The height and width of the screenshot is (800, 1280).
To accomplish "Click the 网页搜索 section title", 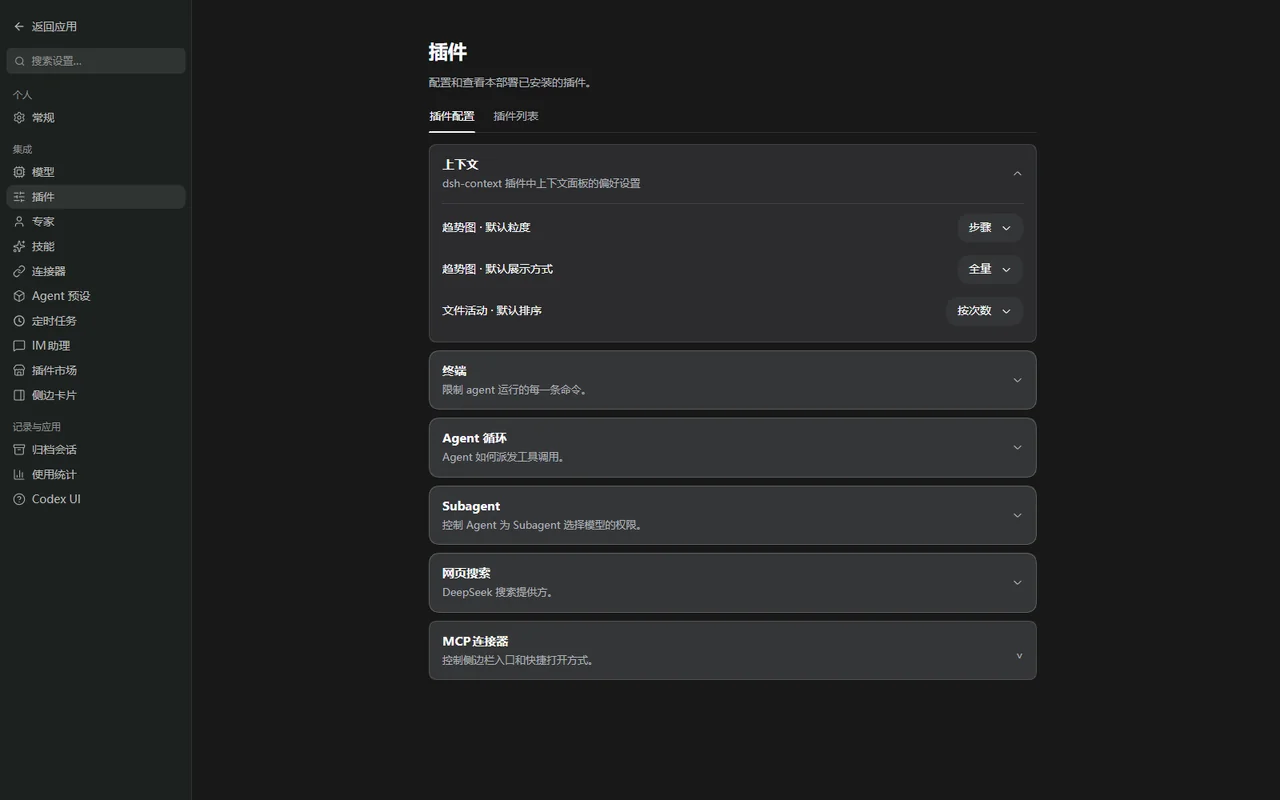I will pos(466,573).
